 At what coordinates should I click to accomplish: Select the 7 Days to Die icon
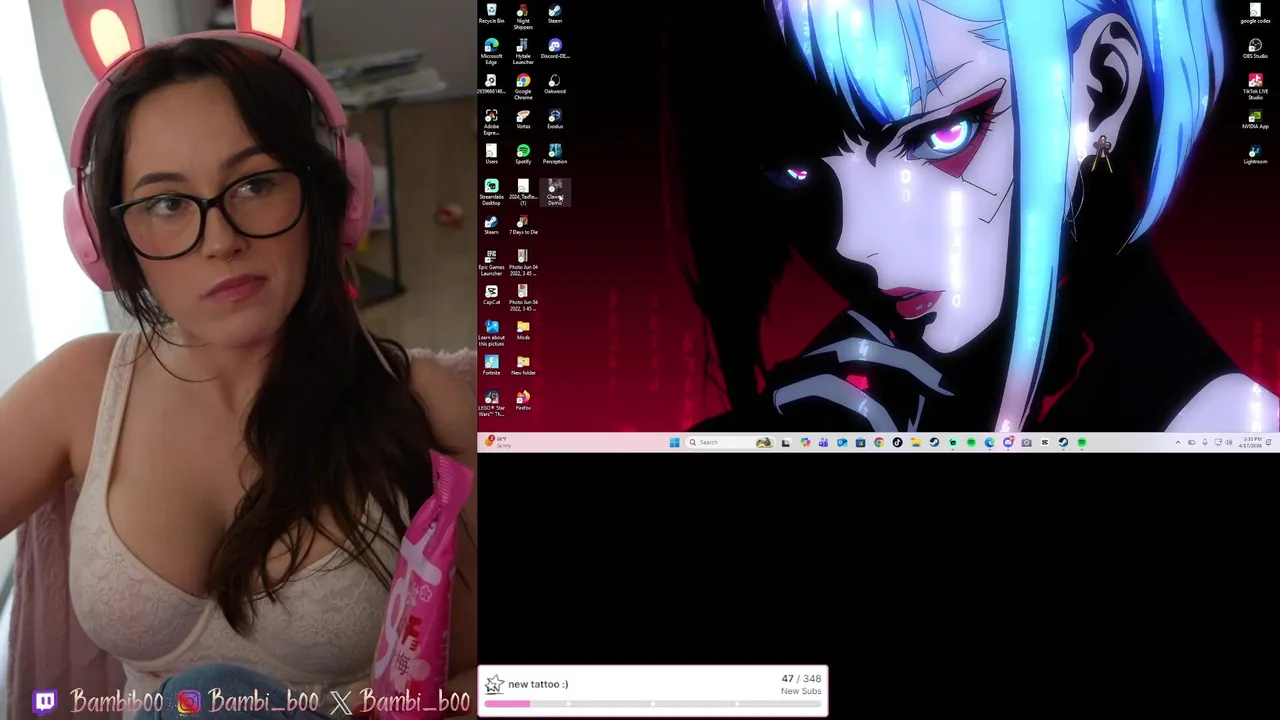coord(523,224)
